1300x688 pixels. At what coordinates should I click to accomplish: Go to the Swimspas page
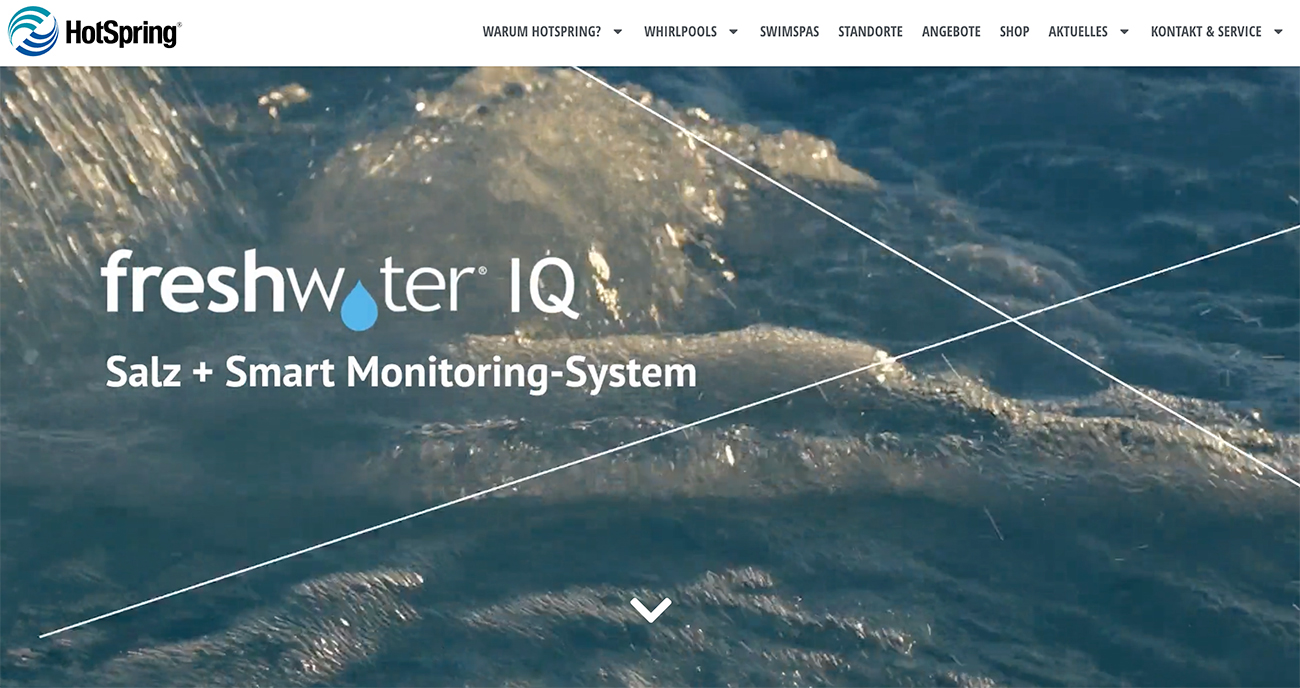(x=789, y=32)
